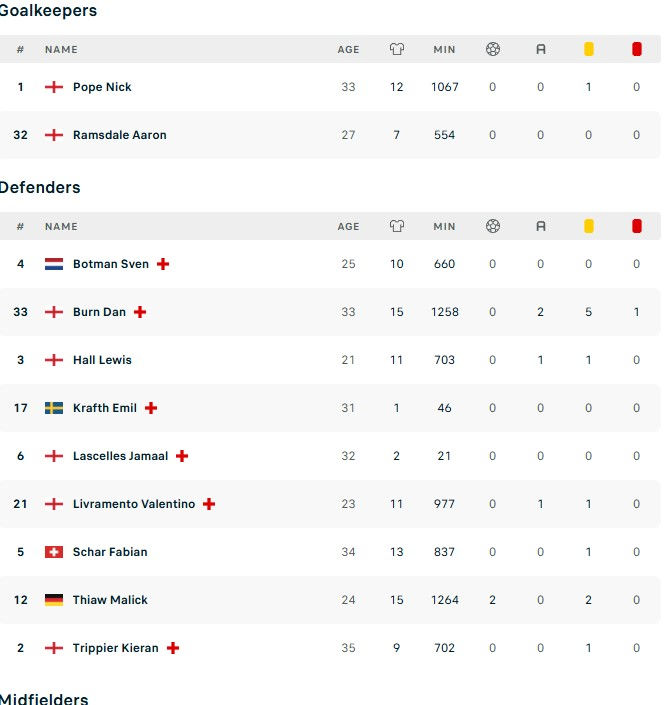672x705 pixels.
Task: Open Pope Nick player page
Action: (x=102, y=87)
